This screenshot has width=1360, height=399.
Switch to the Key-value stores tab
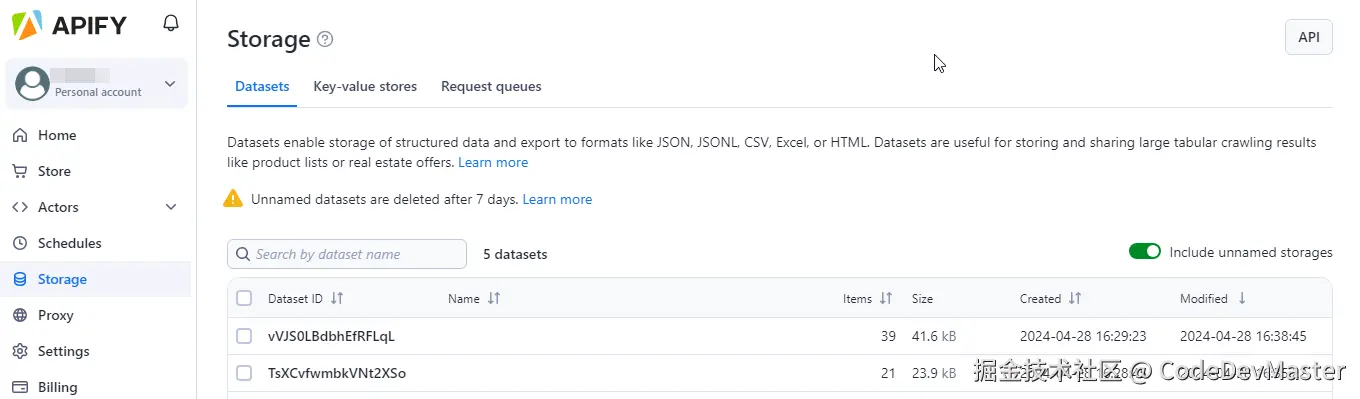pos(365,87)
